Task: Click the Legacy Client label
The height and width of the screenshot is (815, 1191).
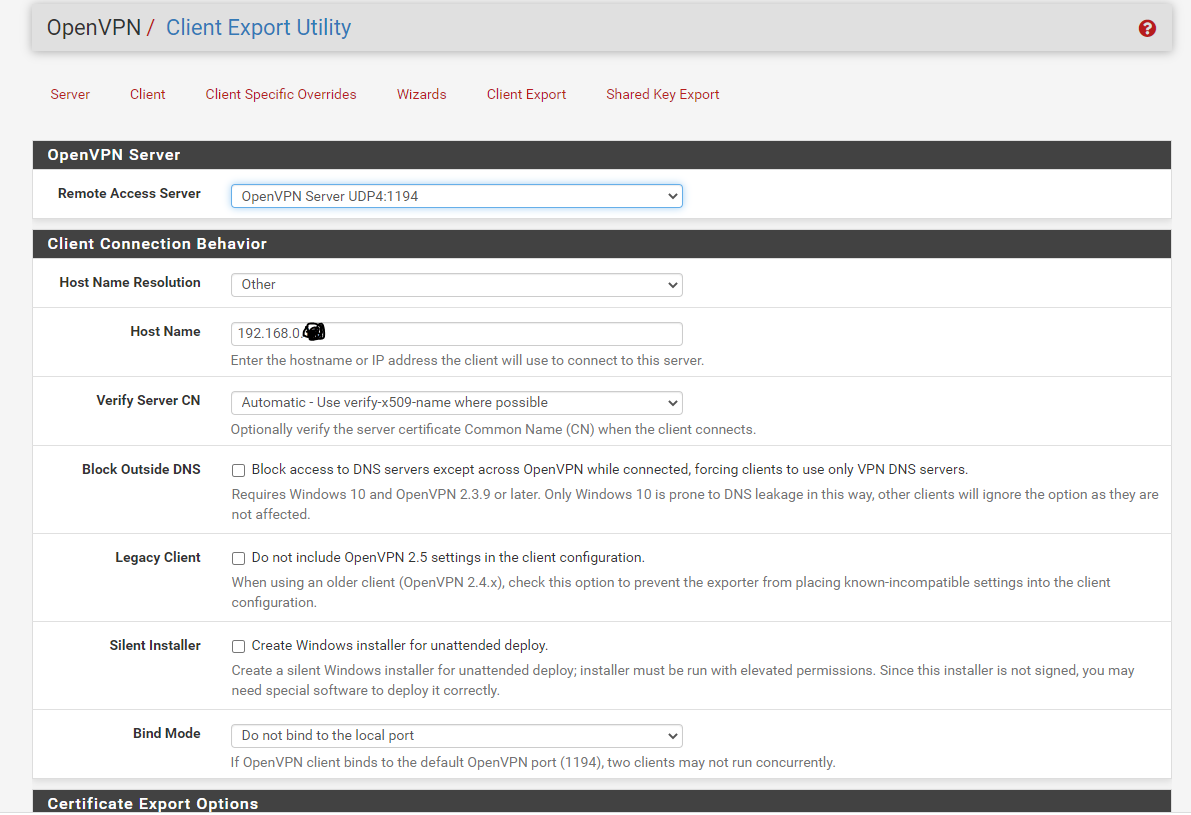Action: 158,558
